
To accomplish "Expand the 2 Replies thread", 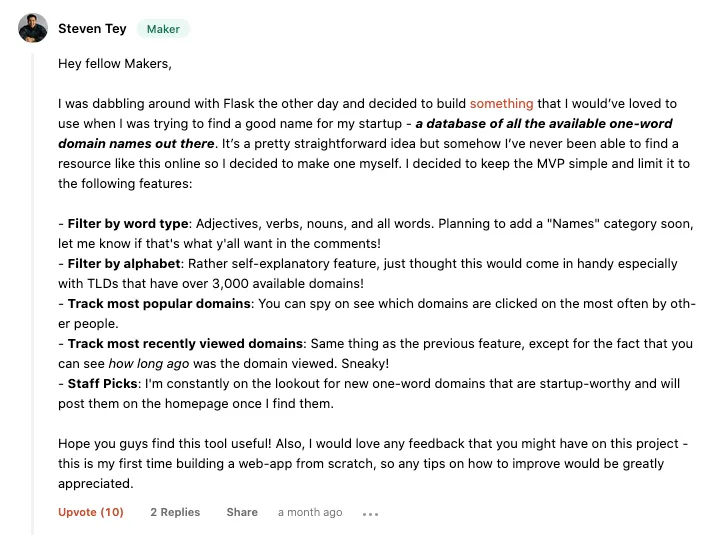I will click(x=175, y=512).
